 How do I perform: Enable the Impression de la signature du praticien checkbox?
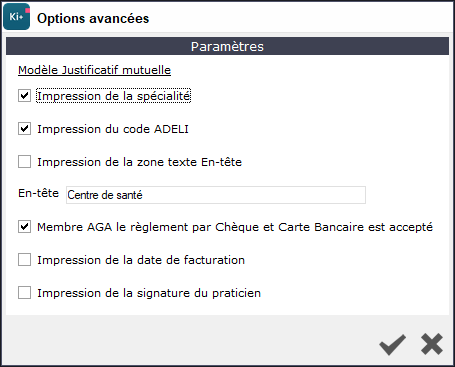(x=24, y=293)
